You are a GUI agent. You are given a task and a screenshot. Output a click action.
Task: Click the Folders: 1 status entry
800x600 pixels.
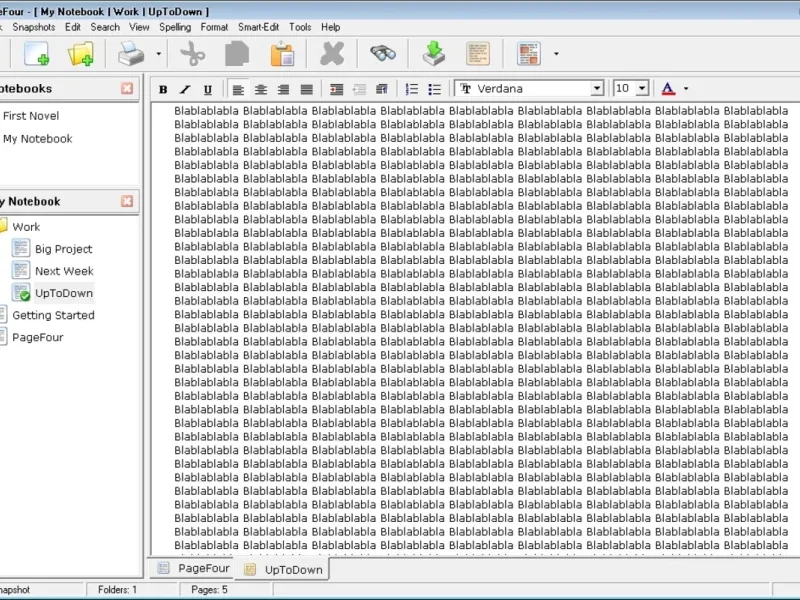(117, 590)
